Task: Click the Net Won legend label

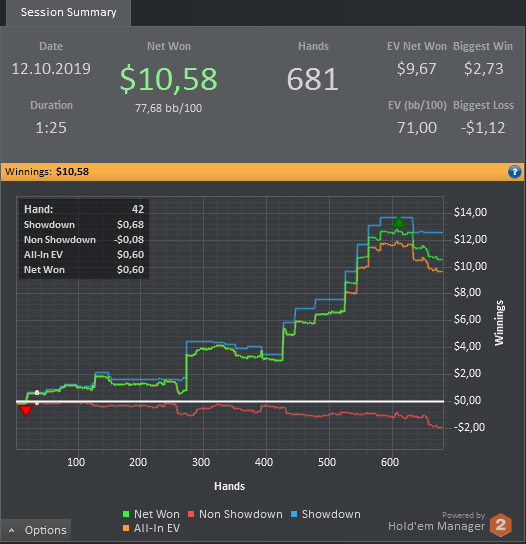Action: click(x=157, y=514)
